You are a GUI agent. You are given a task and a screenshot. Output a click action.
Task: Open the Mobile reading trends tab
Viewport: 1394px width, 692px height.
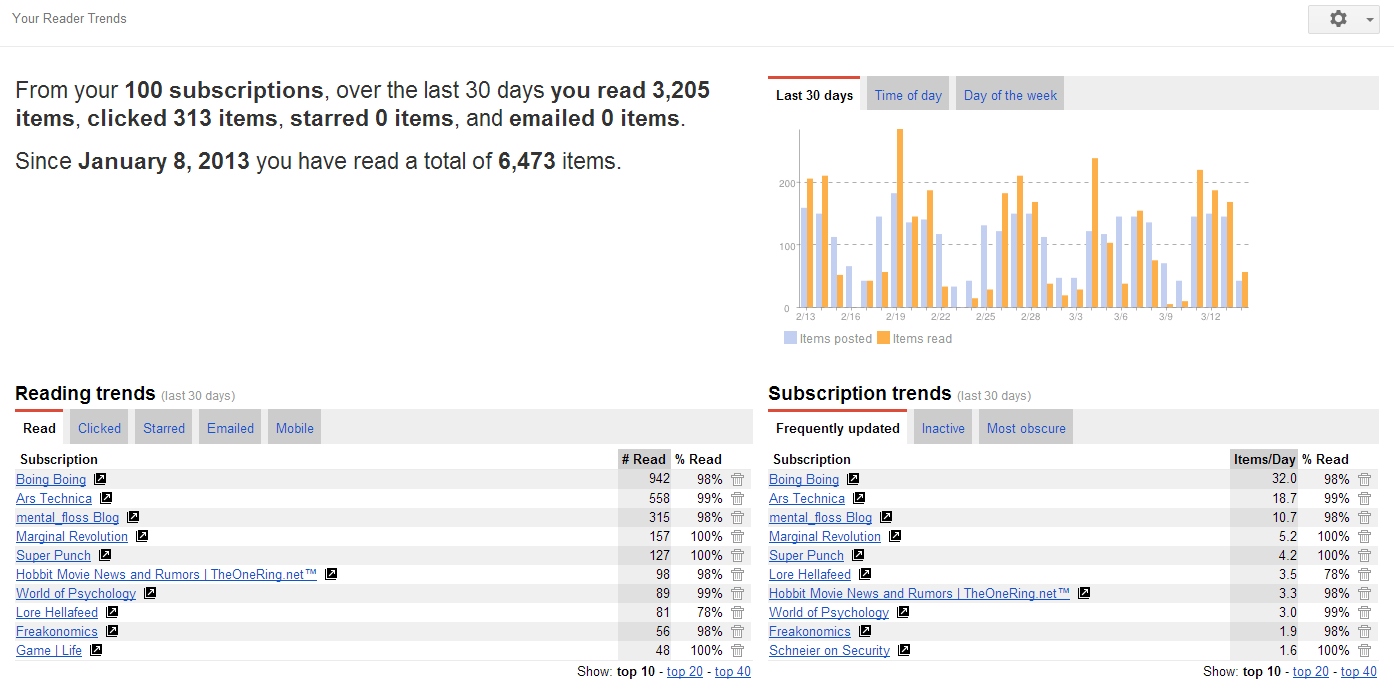click(x=295, y=428)
